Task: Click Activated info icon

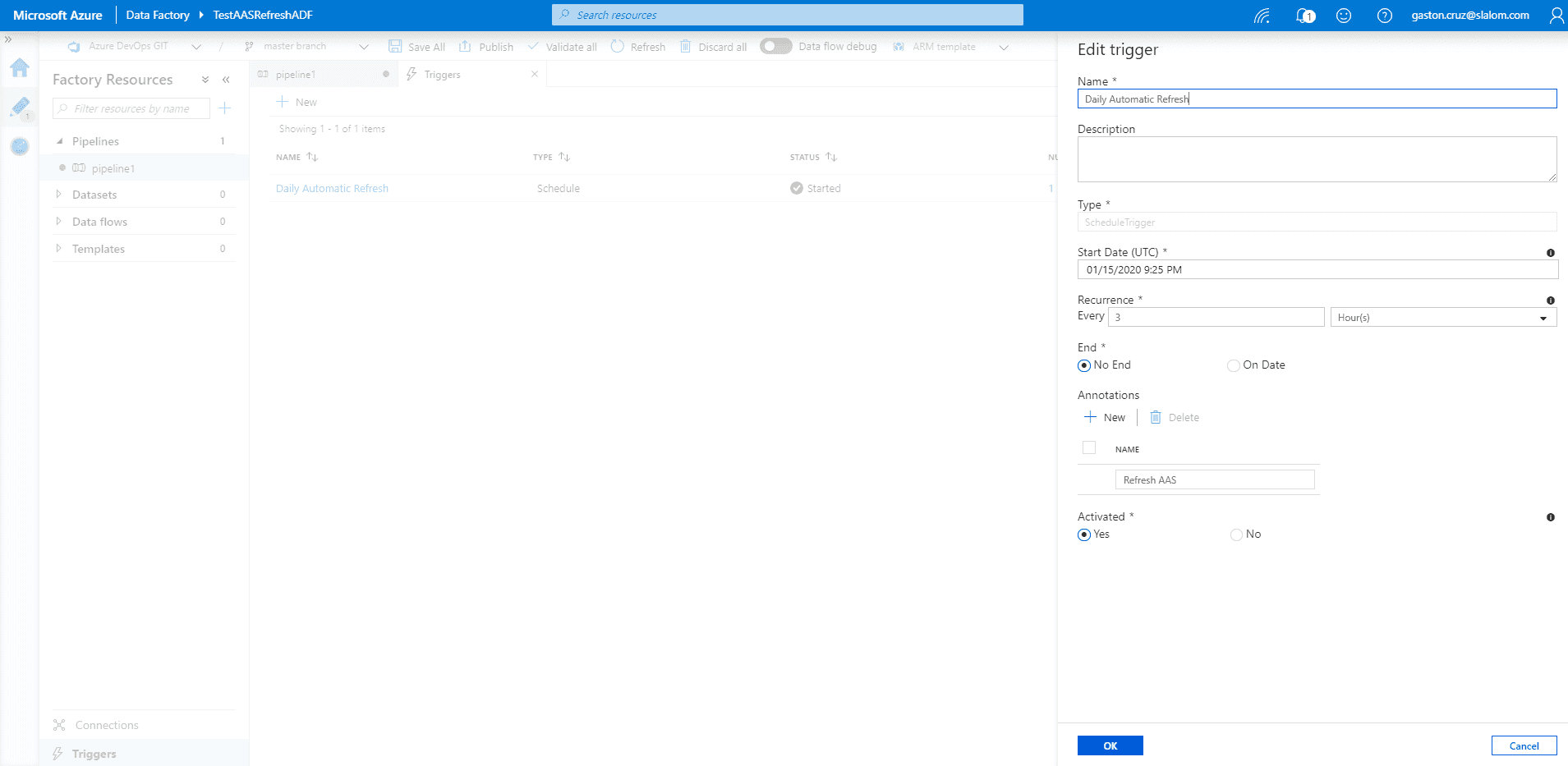Action: pos(1551,517)
